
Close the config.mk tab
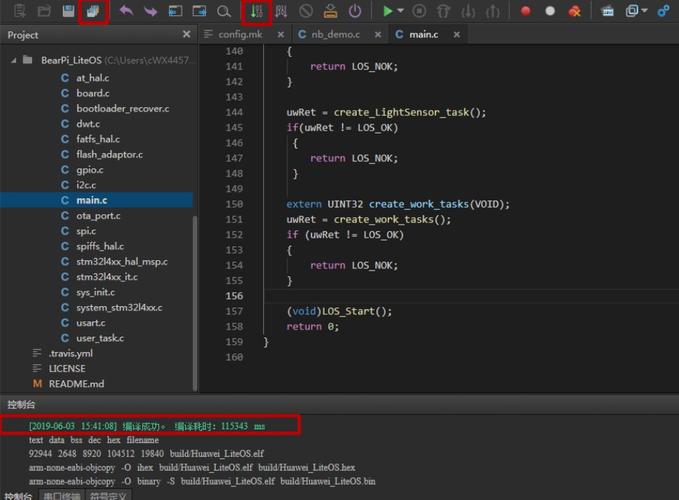[x=281, y=34]
